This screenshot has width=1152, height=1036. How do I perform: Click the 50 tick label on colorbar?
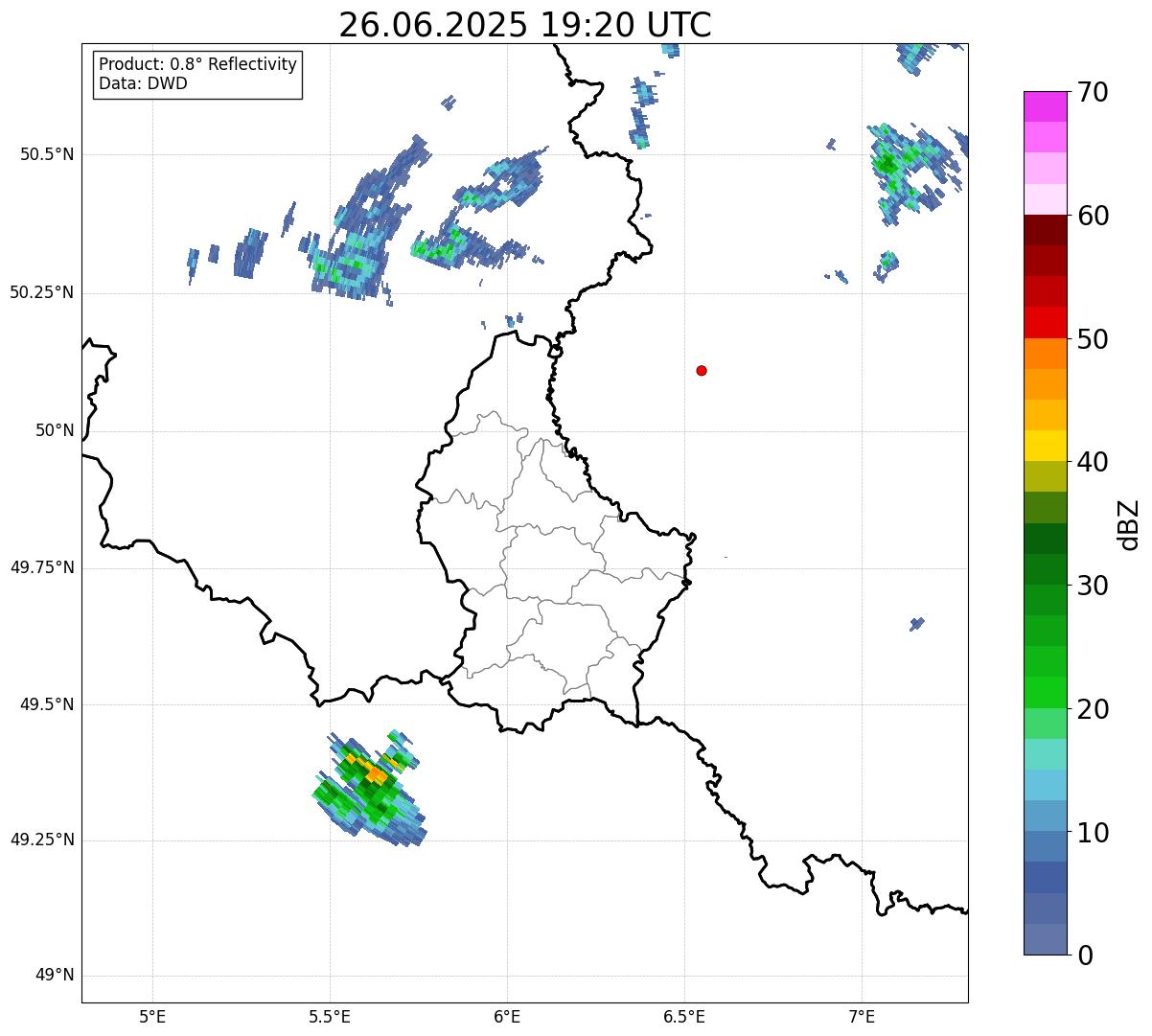[x=1092, y=339]
